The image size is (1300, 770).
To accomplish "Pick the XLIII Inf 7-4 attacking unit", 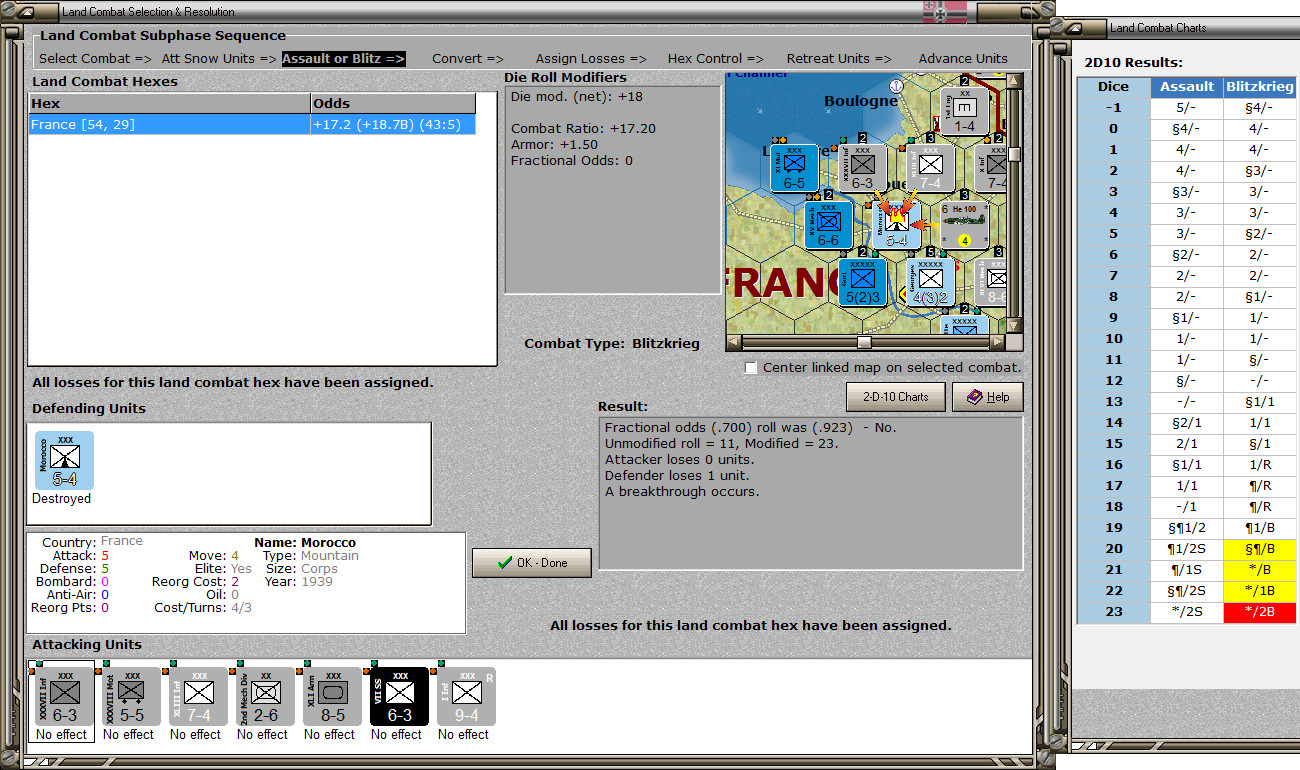I will (198, 697).
